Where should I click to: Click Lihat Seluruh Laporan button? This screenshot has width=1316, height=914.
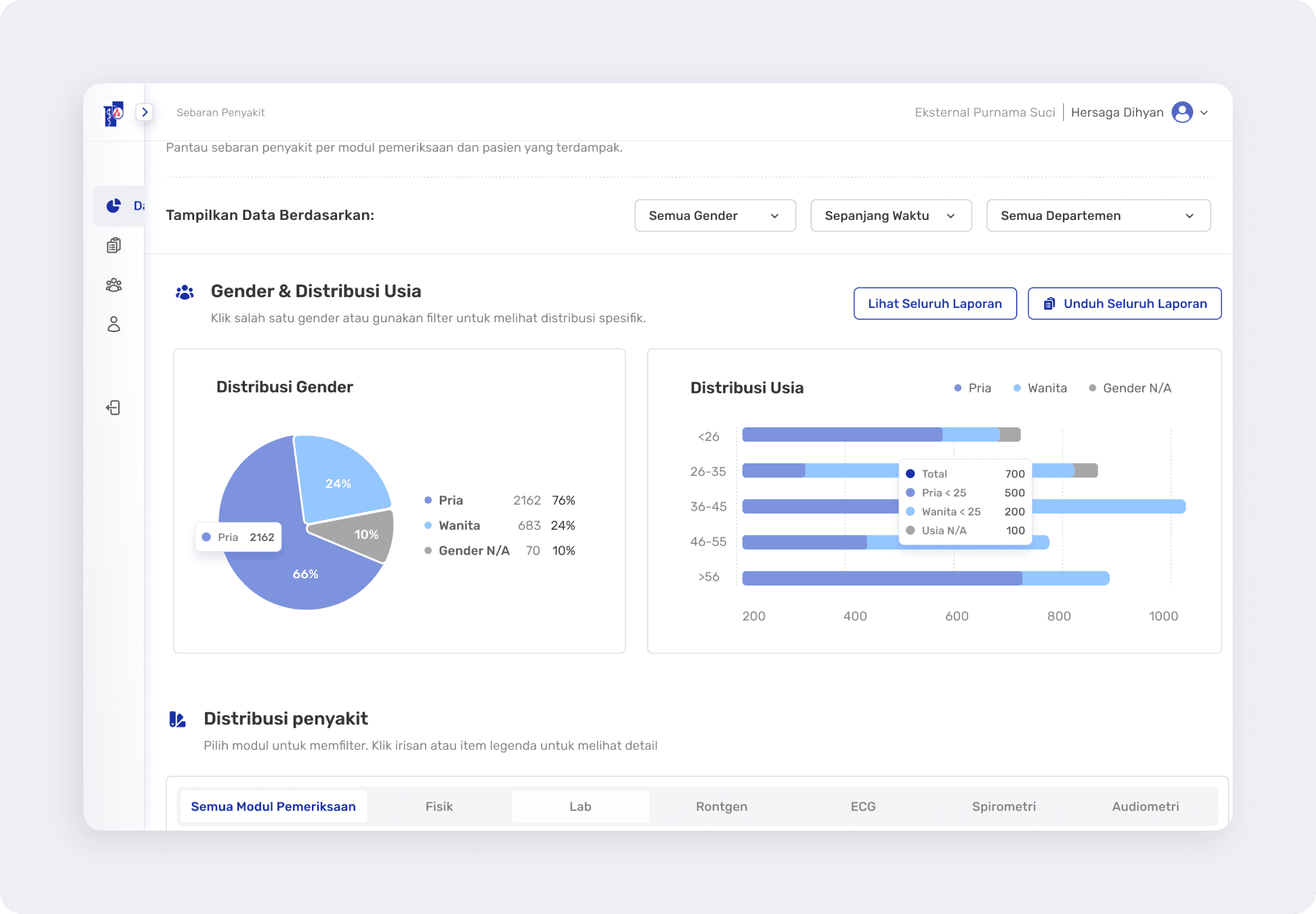pos(934,303)
